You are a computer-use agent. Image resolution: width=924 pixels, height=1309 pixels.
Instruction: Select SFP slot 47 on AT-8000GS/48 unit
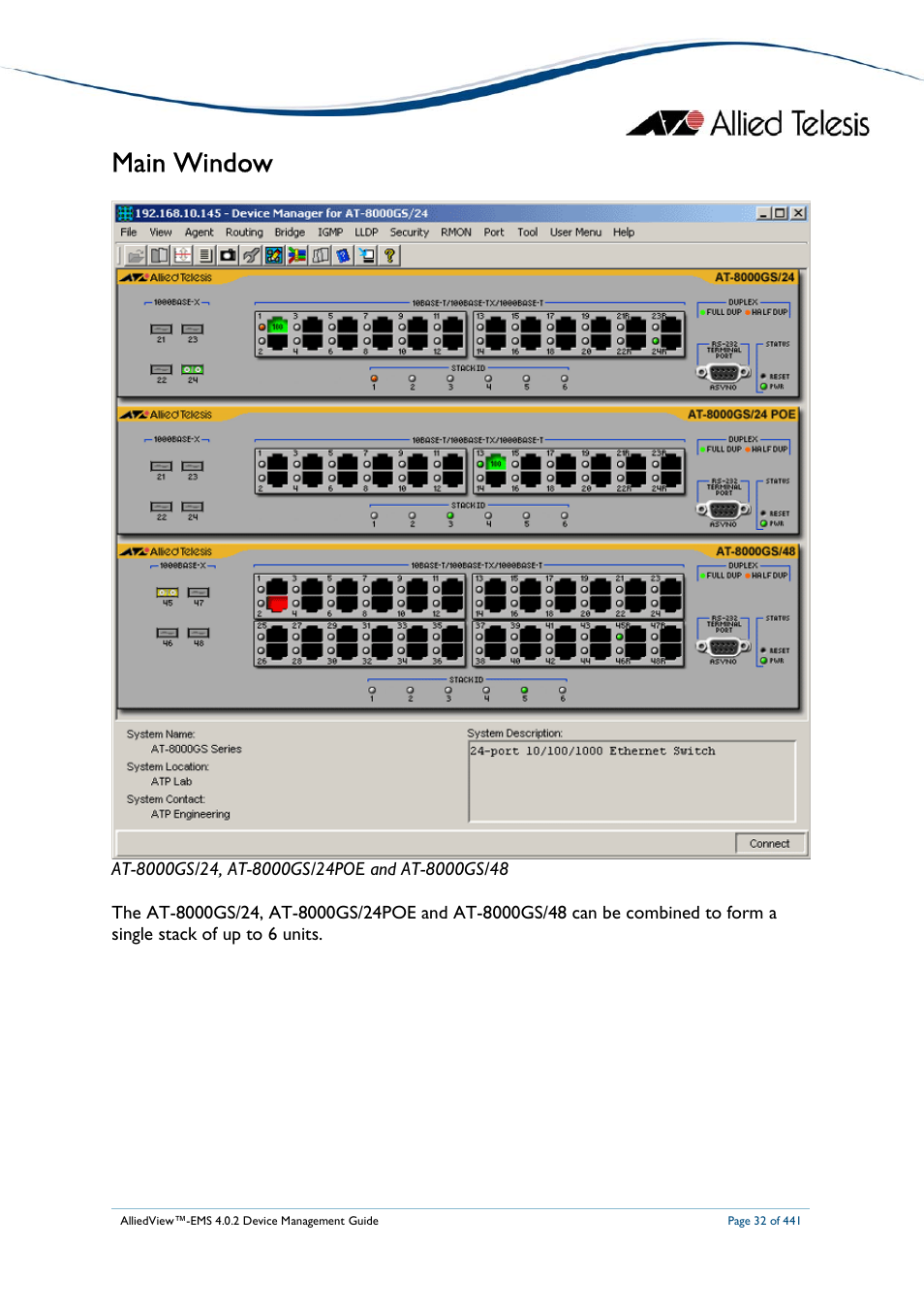[x=199, y=592]
